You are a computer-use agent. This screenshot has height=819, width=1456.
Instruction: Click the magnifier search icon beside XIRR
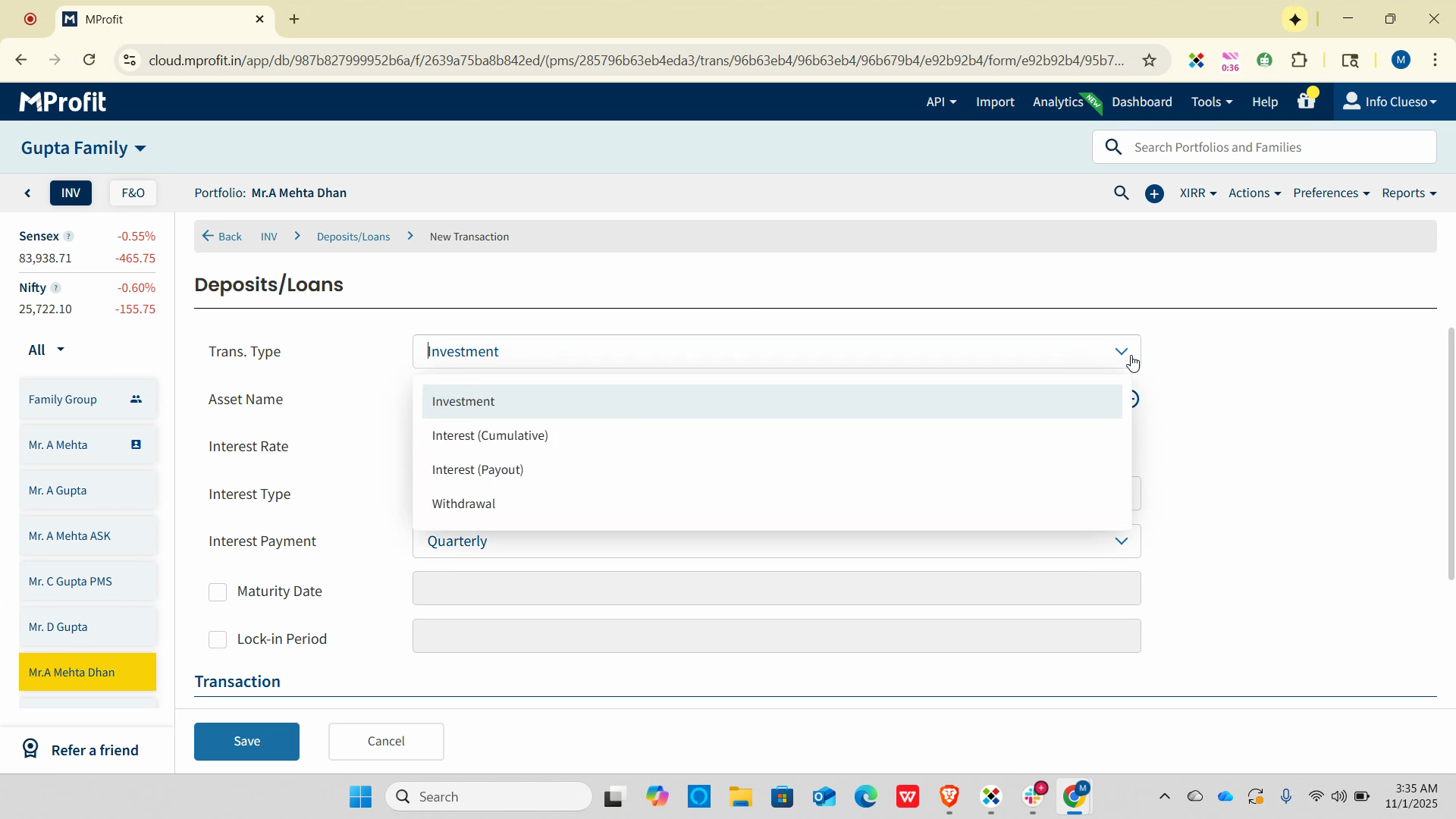(1121, 193)
